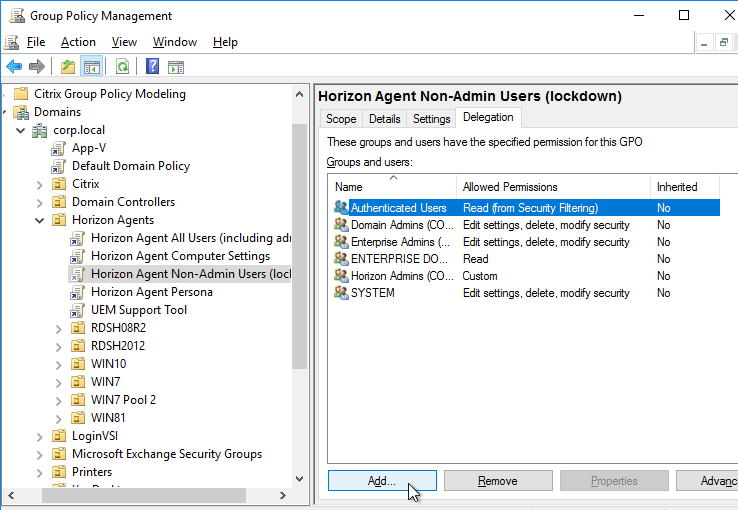Collapse the corp.local domain node
Image resolution: width=738 pixels, height=510 pixels.
pyautogui.click(x=21, y=130)
